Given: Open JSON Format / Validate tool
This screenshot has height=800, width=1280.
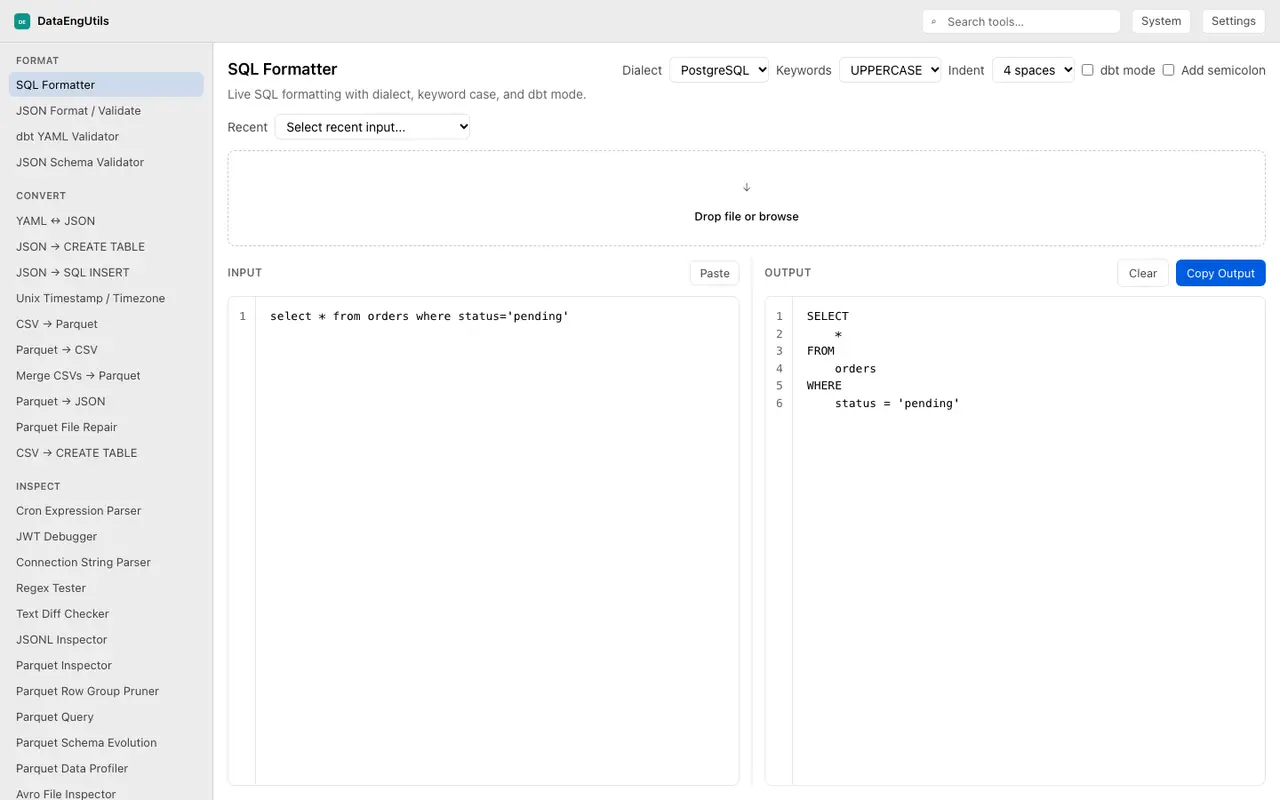Looking at the screenshot, I should click(106, 111).
